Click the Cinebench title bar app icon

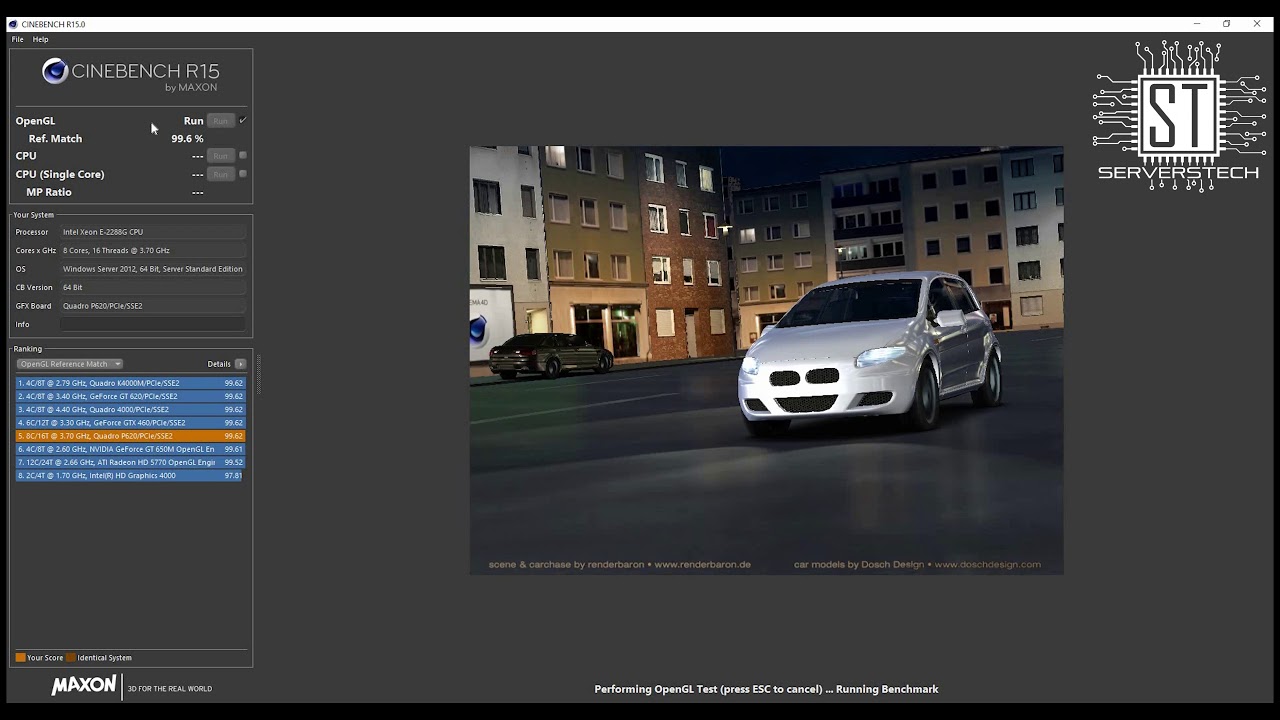coord(13,24)
